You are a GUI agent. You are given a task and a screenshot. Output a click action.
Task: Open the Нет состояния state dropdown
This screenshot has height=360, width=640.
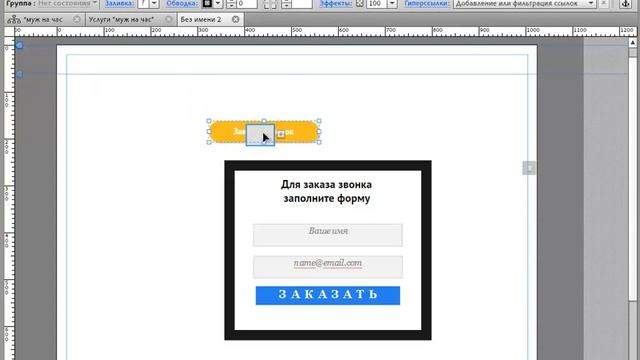tap(68, 4)
